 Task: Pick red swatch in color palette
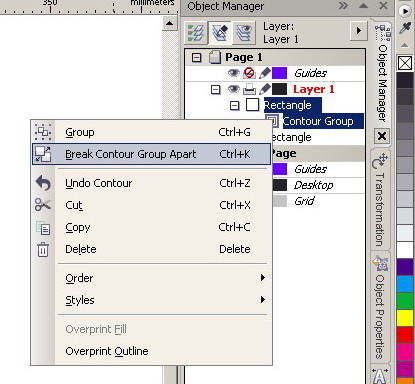[405, 335]
